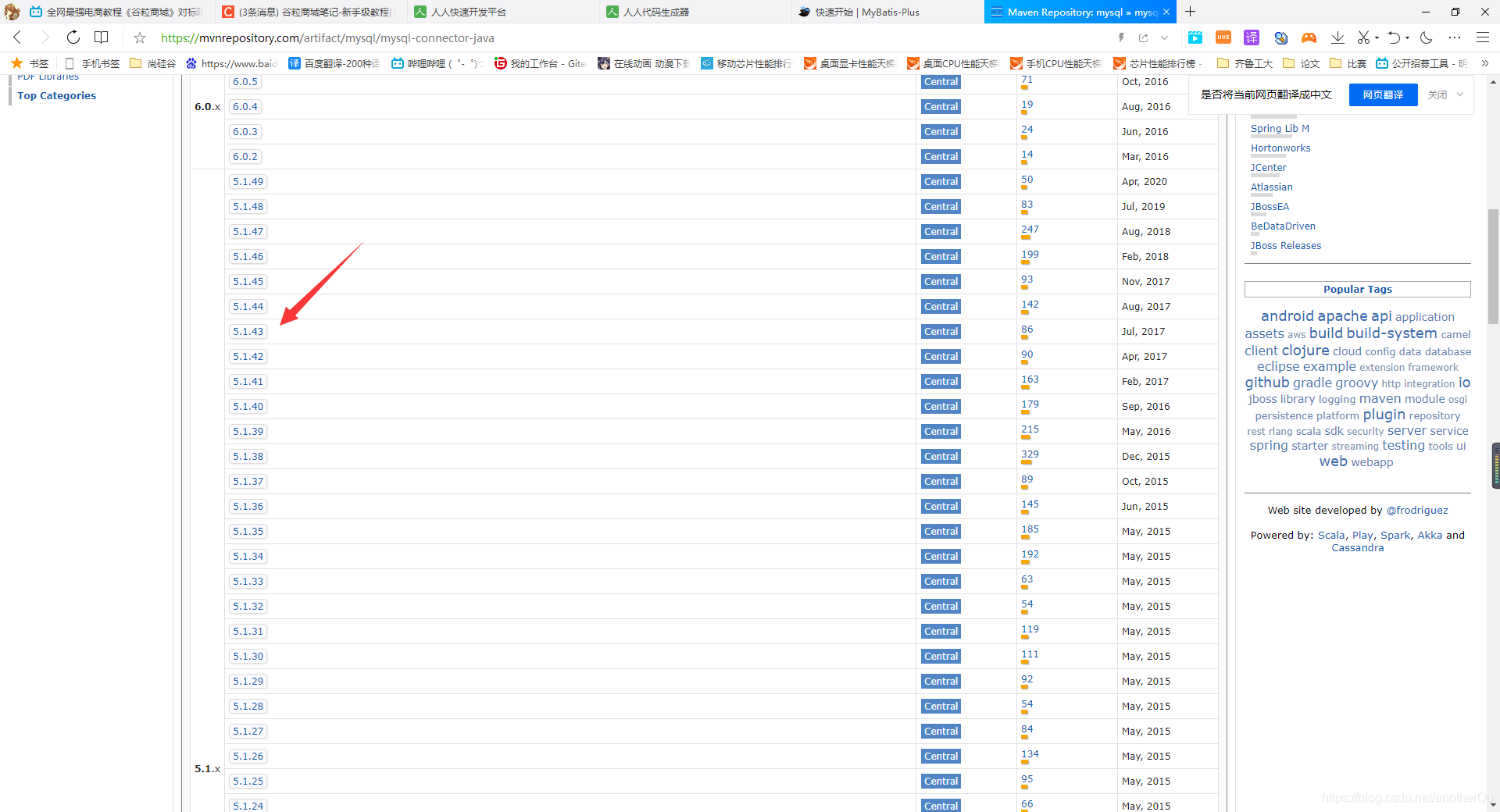Open the Atlassian repository link

[1271, 187]
